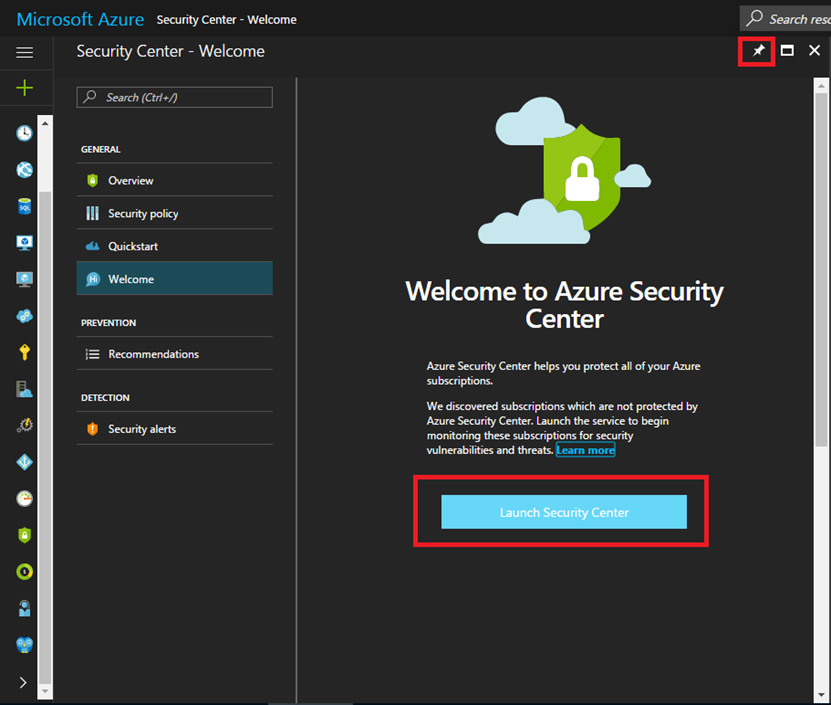The image size is (831, 705).
Task: Click the sidebar scrollbar up arrow
Action: coord(45,123)
